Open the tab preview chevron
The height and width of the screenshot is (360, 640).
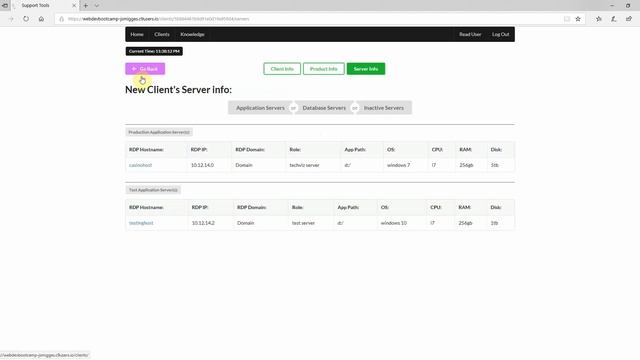point(97,6)
